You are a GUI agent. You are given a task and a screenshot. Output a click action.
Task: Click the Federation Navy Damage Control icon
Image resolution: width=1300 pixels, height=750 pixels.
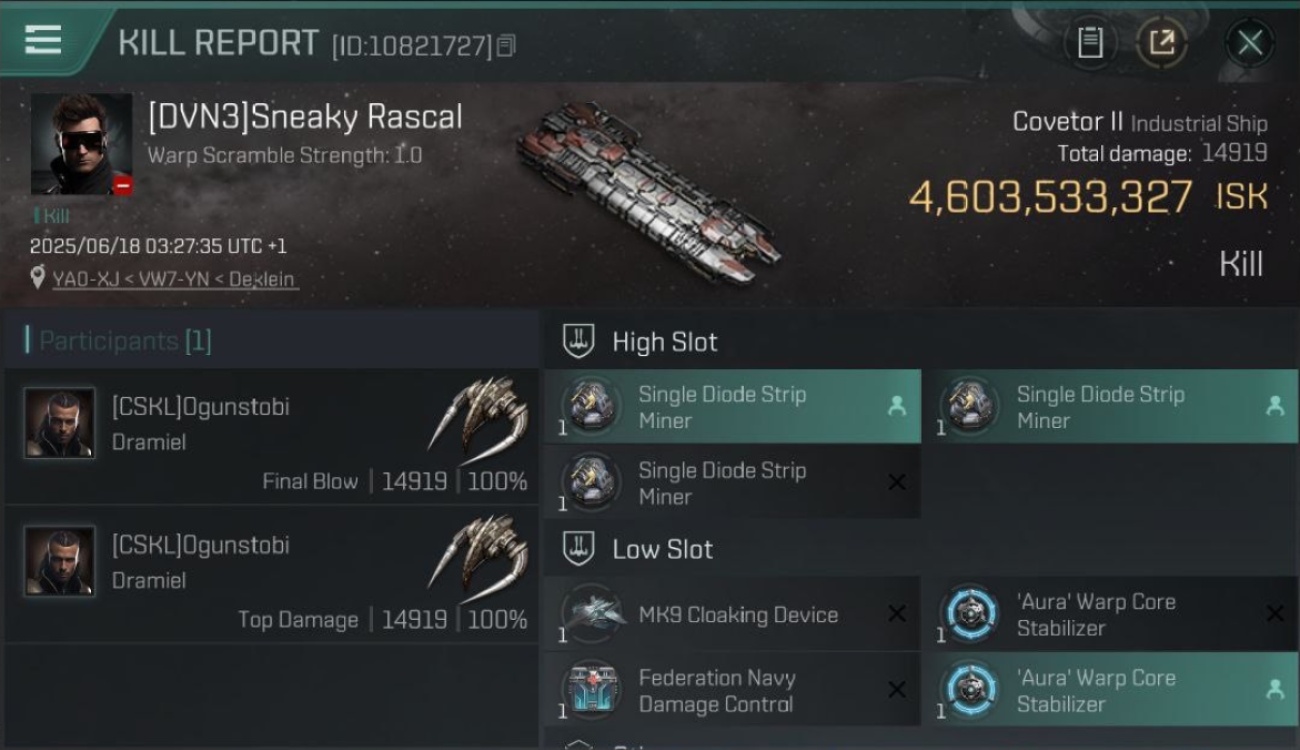click(592, 689)
